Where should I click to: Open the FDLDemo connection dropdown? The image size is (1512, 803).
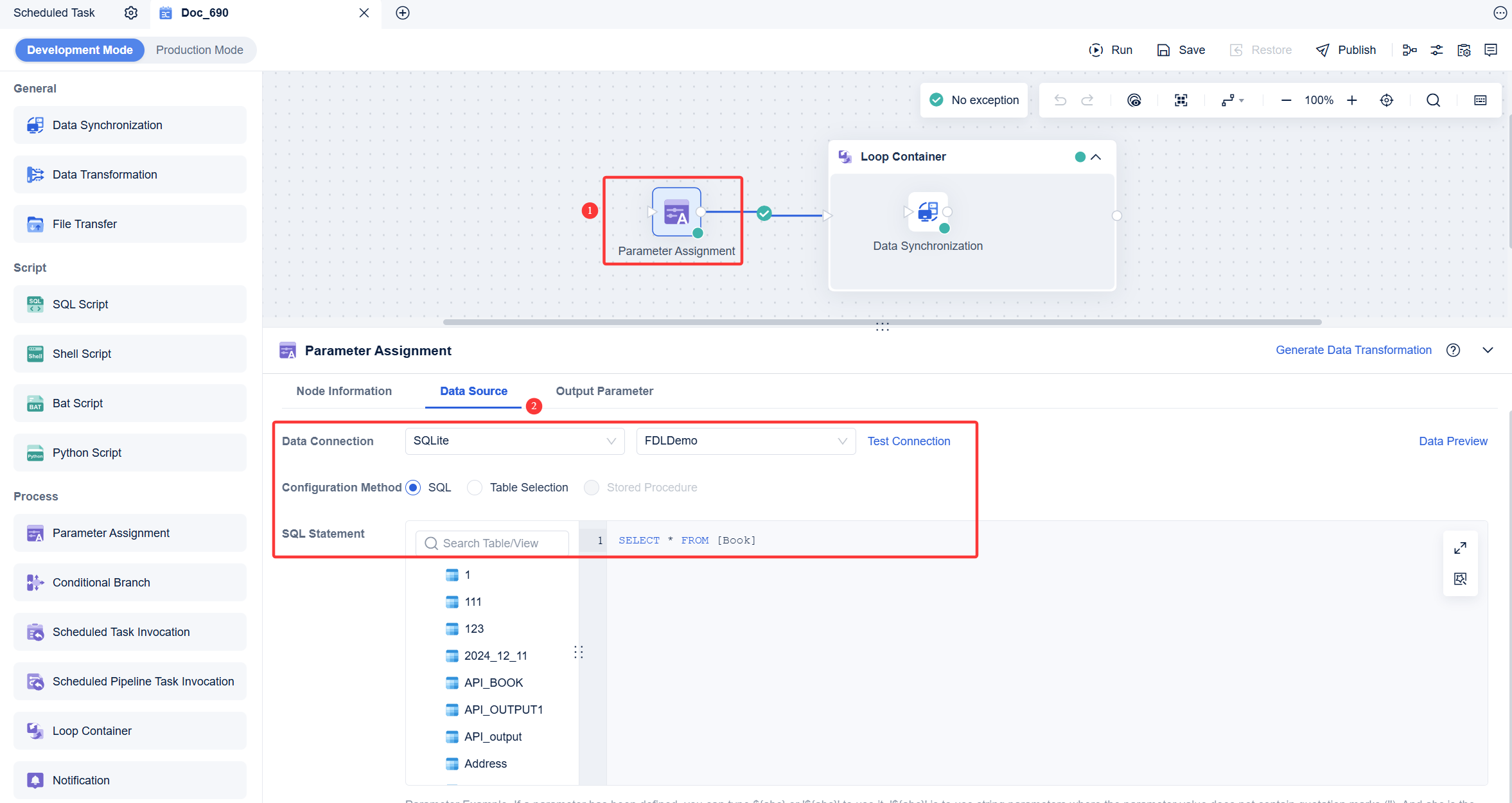pyautogui.click(x=746, y=441)
